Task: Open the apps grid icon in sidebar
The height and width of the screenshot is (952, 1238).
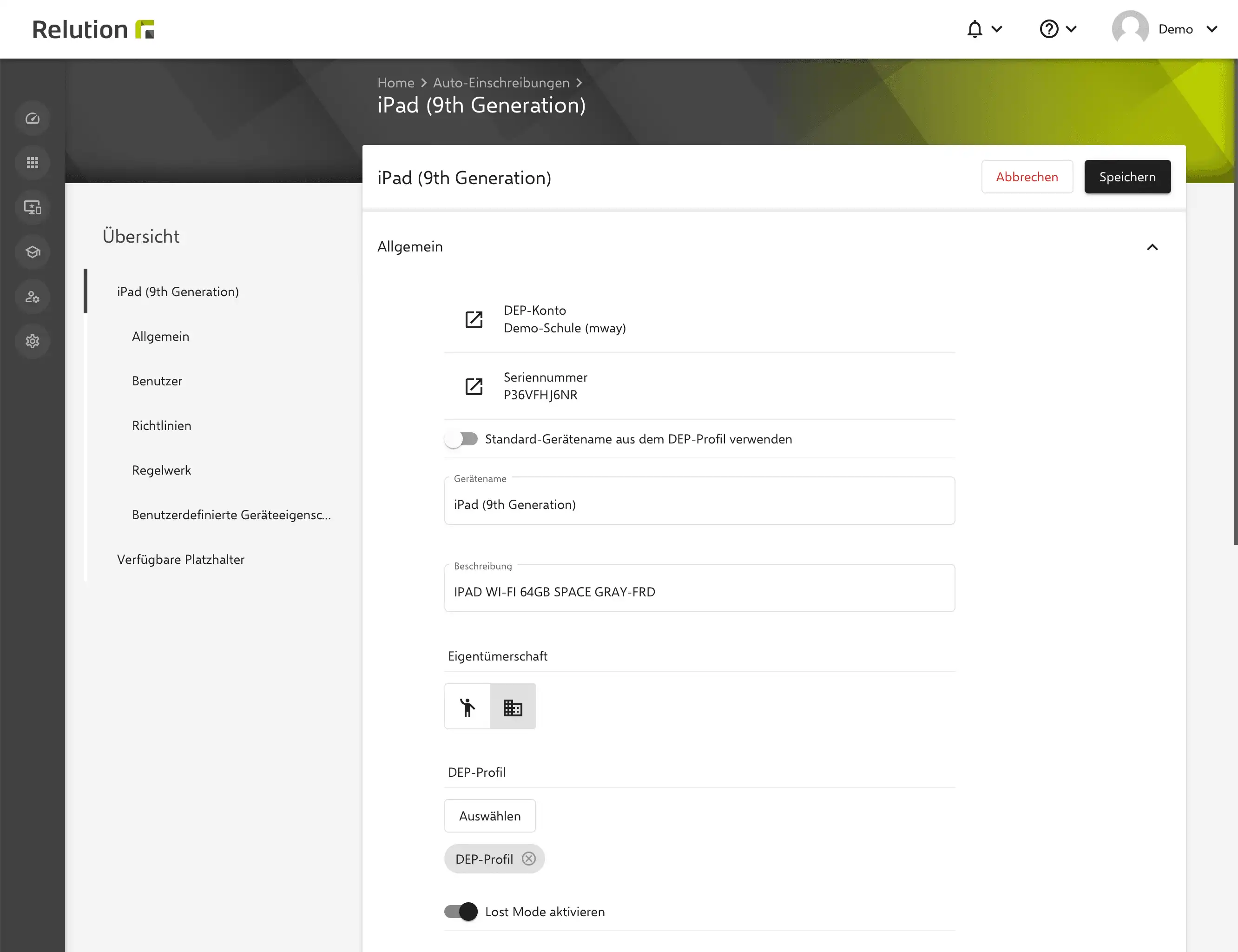Action: [x=32, y=163]
